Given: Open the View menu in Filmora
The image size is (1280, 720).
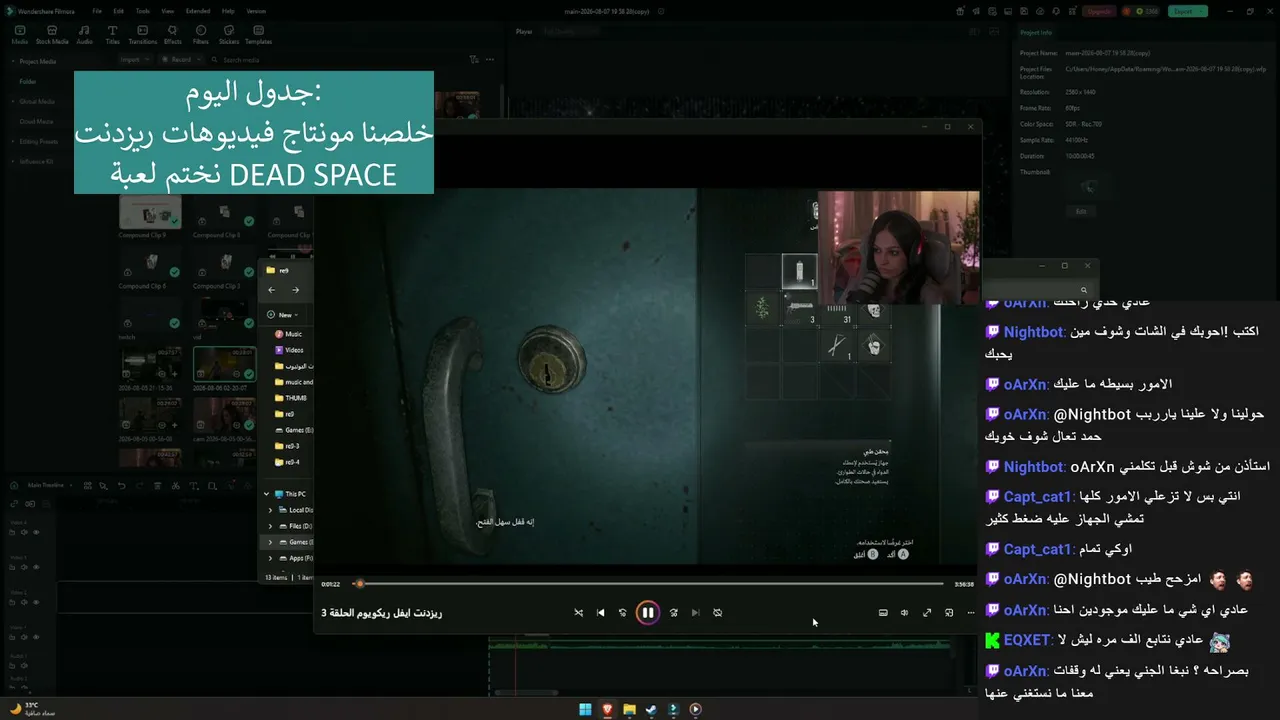Looking at the screenshot, I should click(x=168, y=11).
